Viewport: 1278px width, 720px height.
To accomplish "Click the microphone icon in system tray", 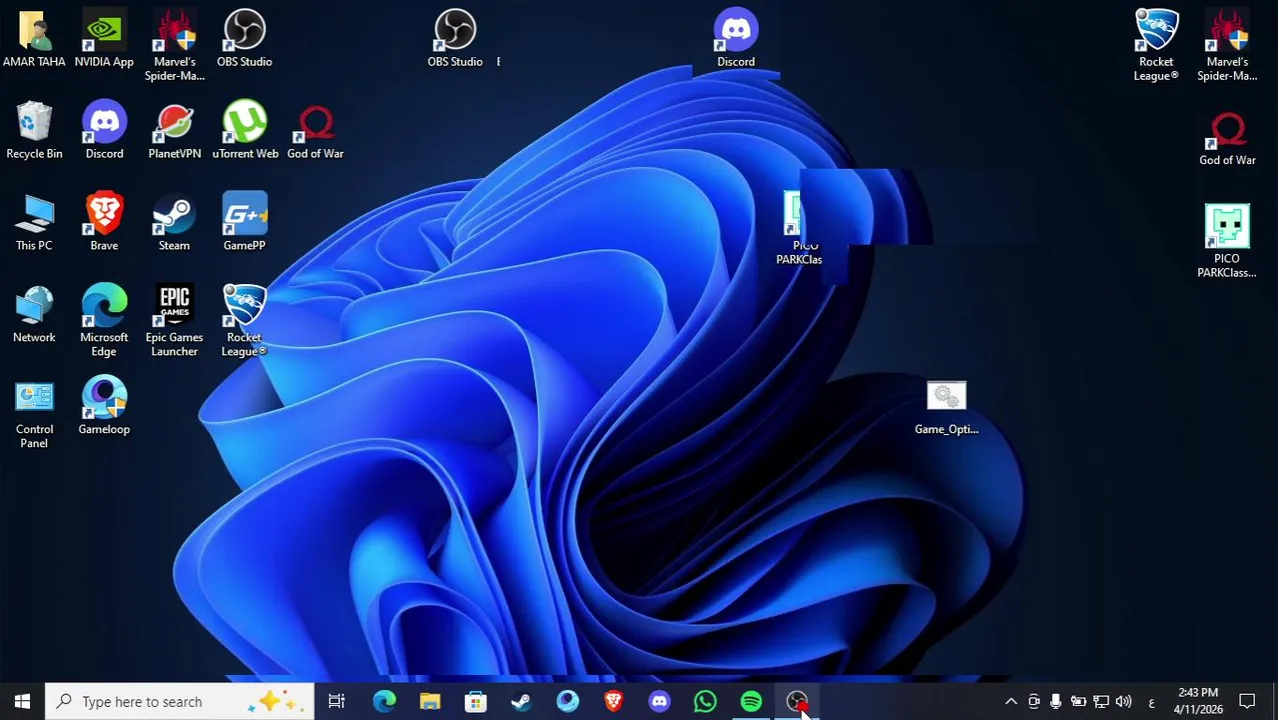I will (x=1055, y=702).
